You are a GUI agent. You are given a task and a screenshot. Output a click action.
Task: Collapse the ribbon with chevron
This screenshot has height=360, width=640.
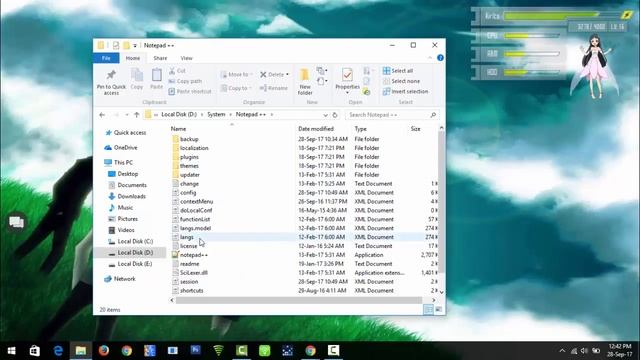tap(430, 58)
